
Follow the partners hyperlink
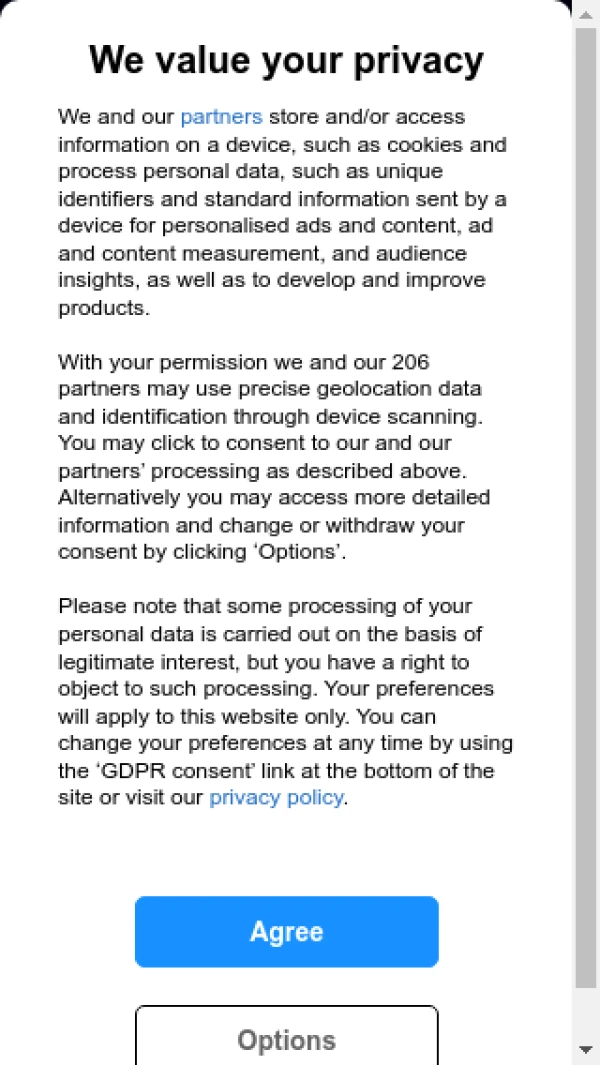[x=221, y=117]
